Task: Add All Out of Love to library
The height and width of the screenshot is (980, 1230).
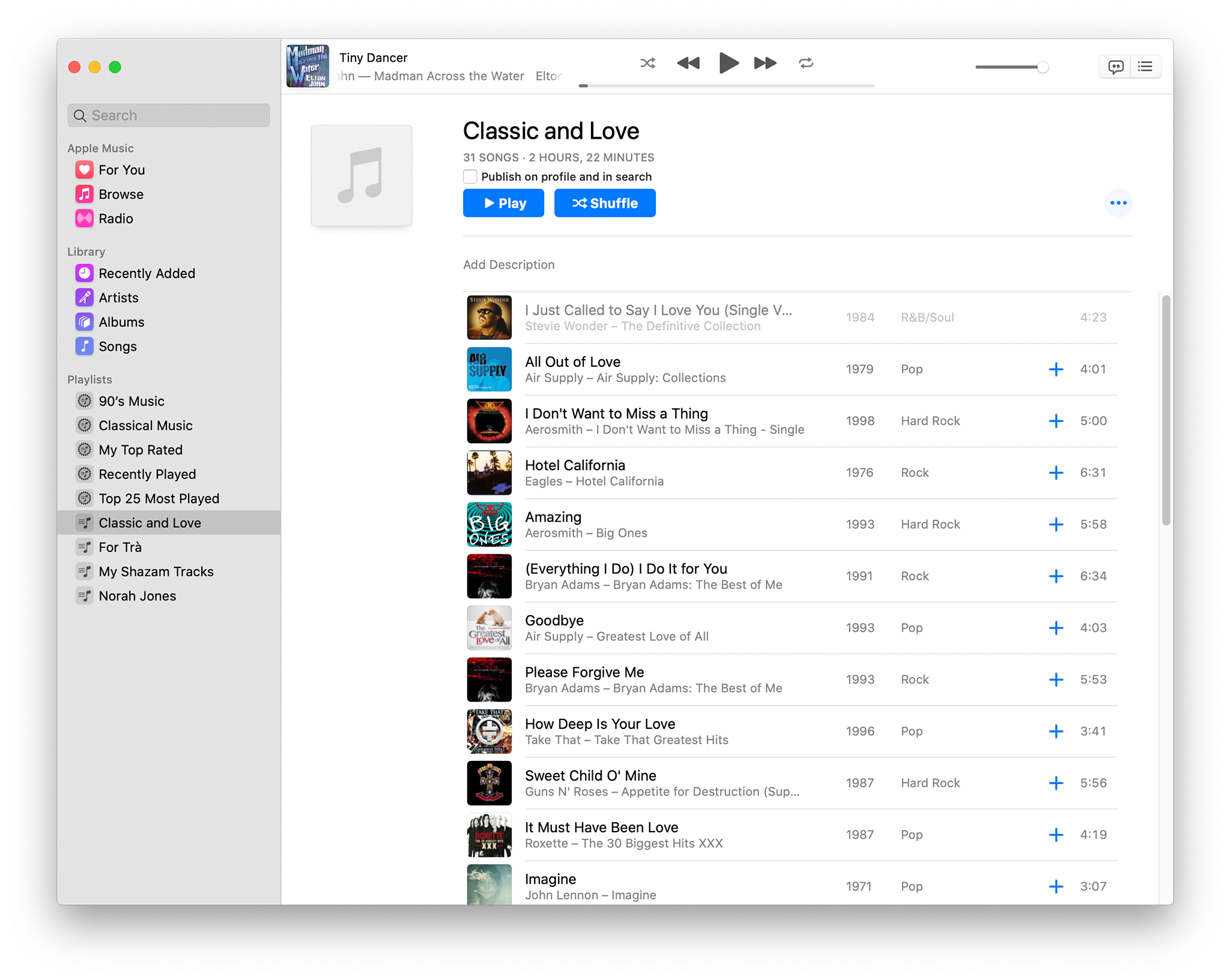Action: (1056, 369)
